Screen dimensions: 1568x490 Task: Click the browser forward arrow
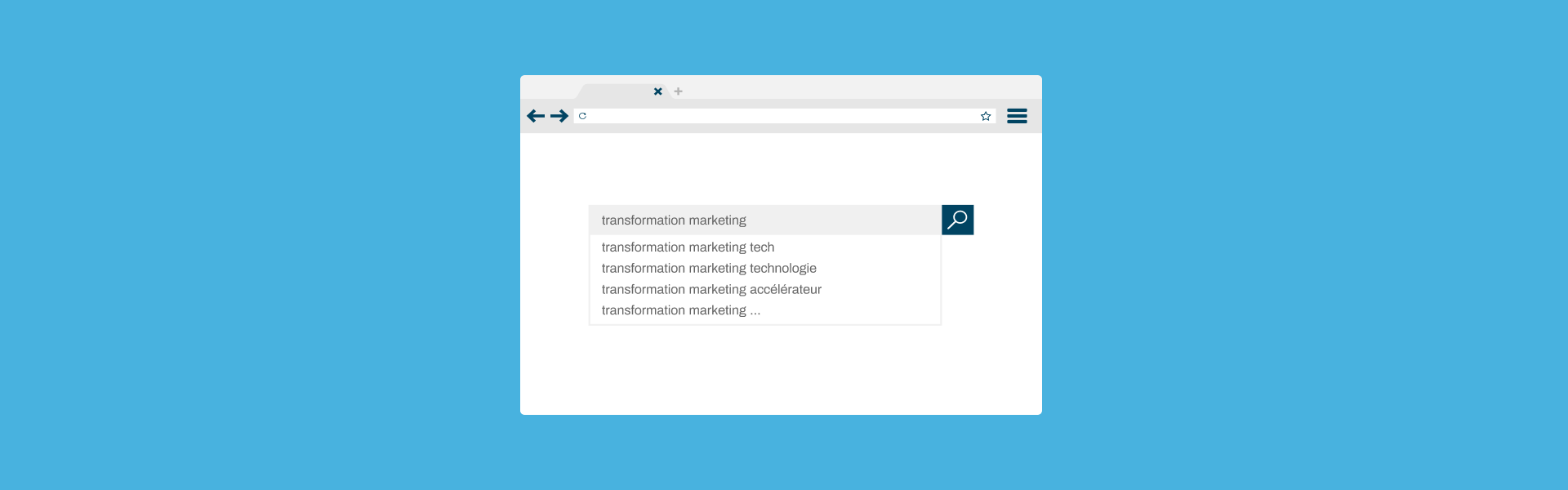pos(559,116)
